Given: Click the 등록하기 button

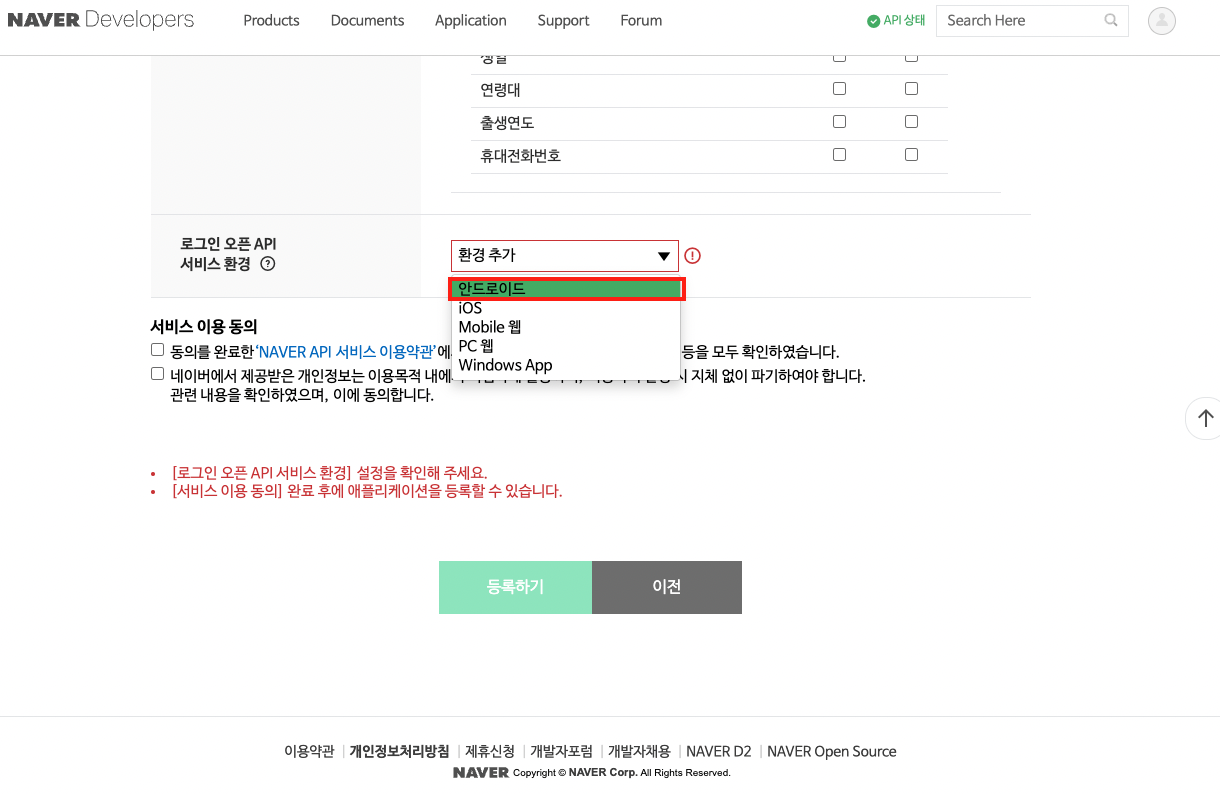Looking at the screenshot, I should (x=515, y=587).
